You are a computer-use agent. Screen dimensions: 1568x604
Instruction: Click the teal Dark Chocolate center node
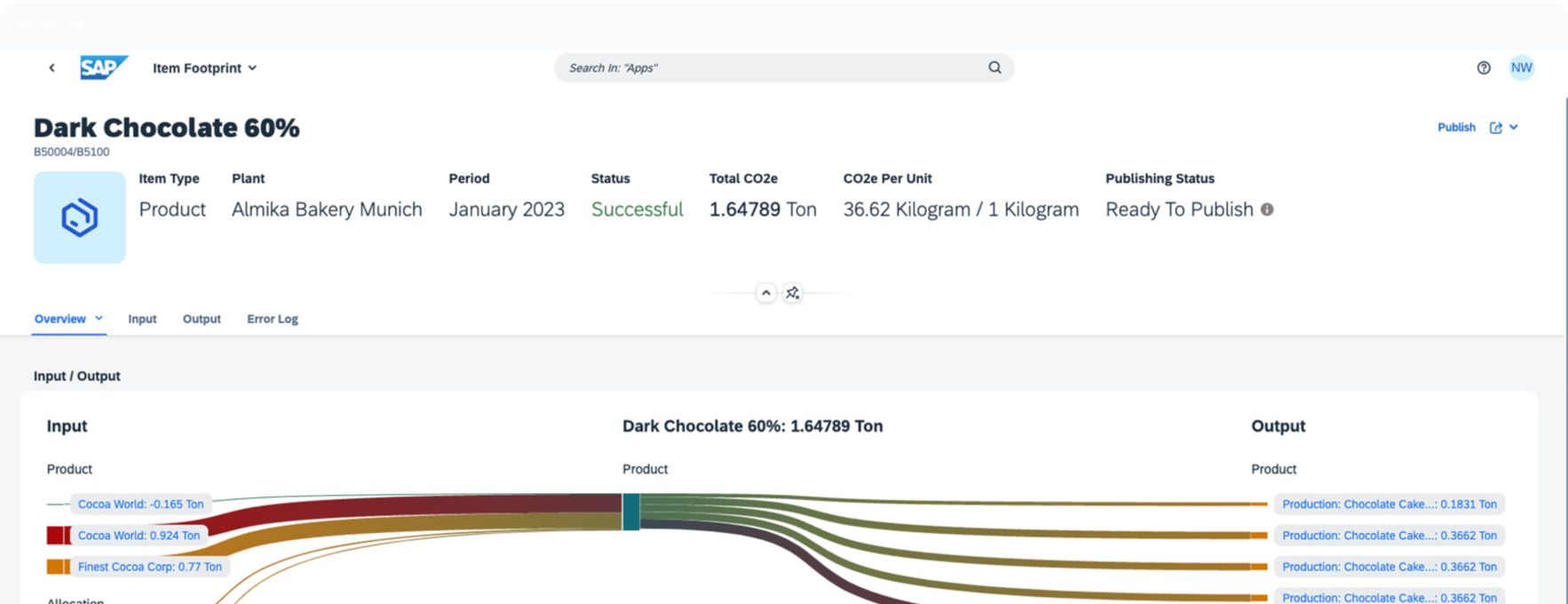(630, 512)
